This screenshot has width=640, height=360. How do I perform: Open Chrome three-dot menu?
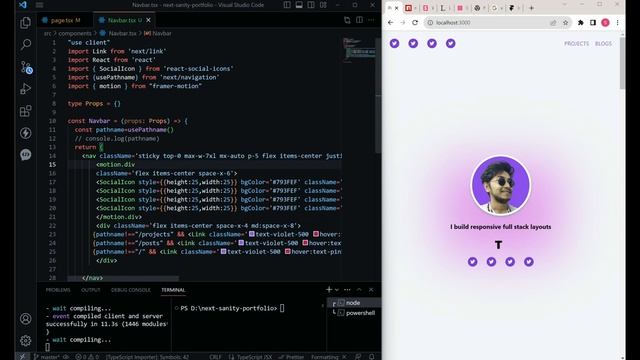[x=617, y=22]
